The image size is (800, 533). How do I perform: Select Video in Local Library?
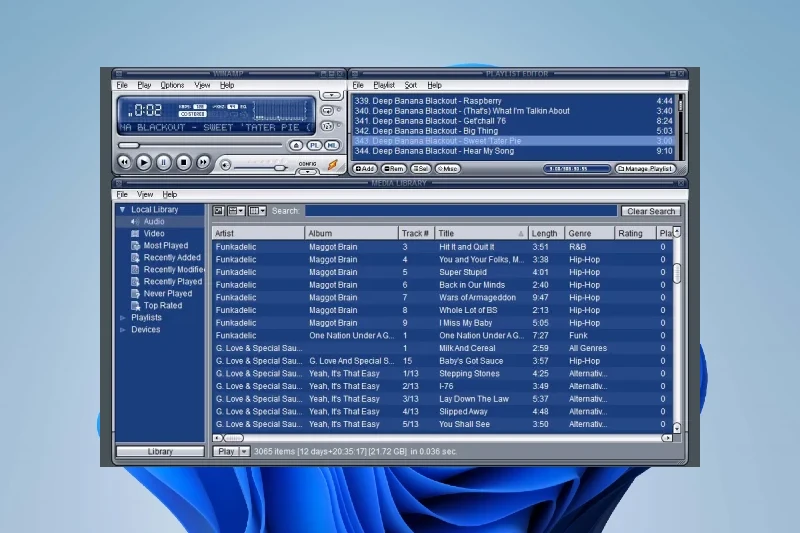(x=154, y=234)
